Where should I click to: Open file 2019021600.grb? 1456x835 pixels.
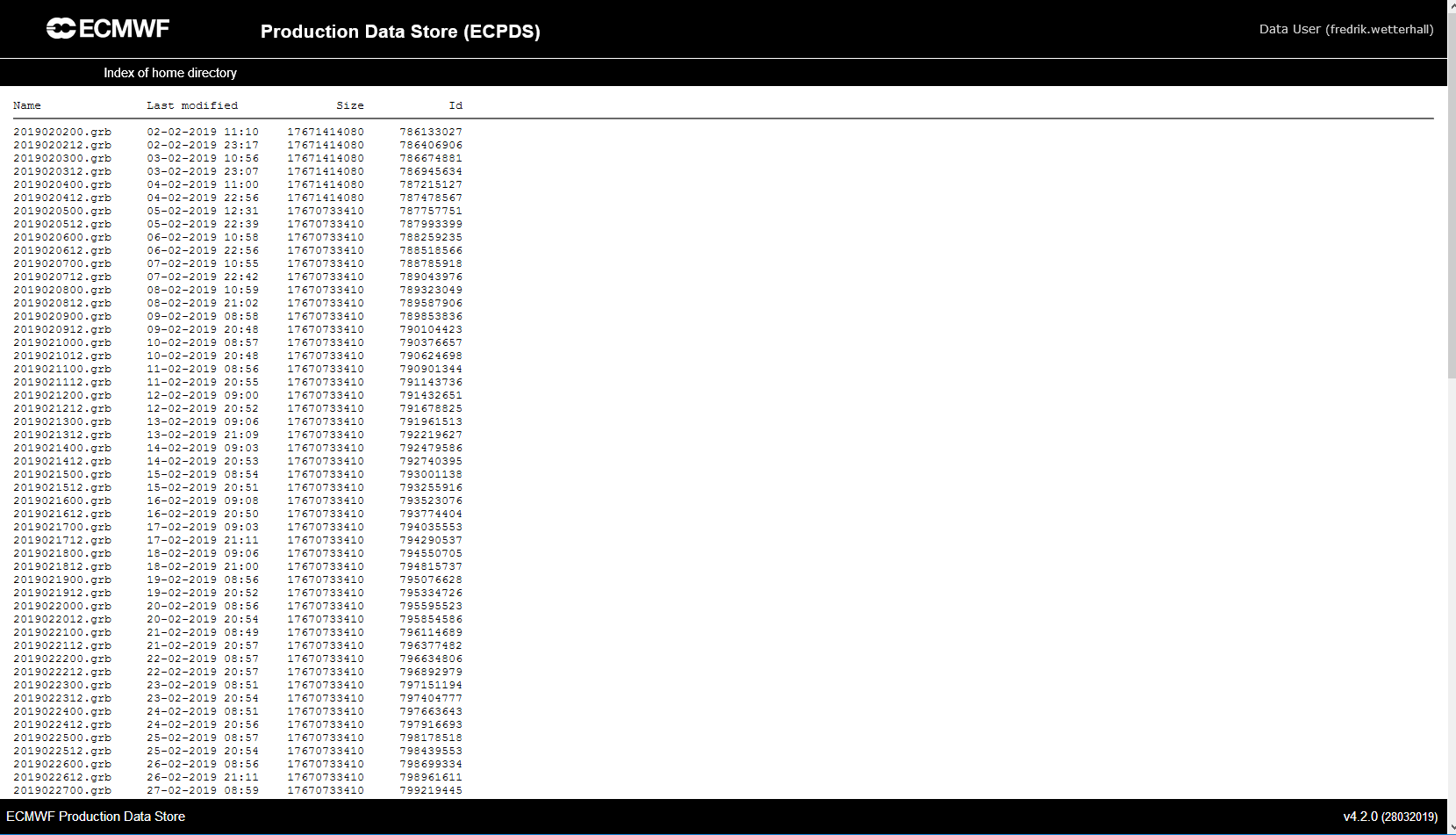coord(62,500)
